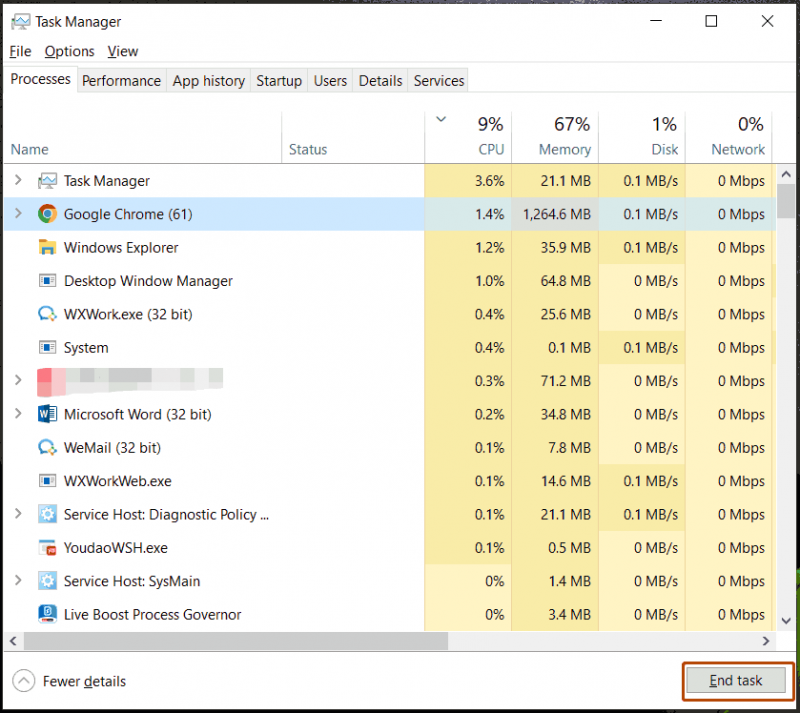Expand the Microsoft Word (32 bit) group
Screen dimensions: 800x713
pyautogui.click(x=18, y=413)
